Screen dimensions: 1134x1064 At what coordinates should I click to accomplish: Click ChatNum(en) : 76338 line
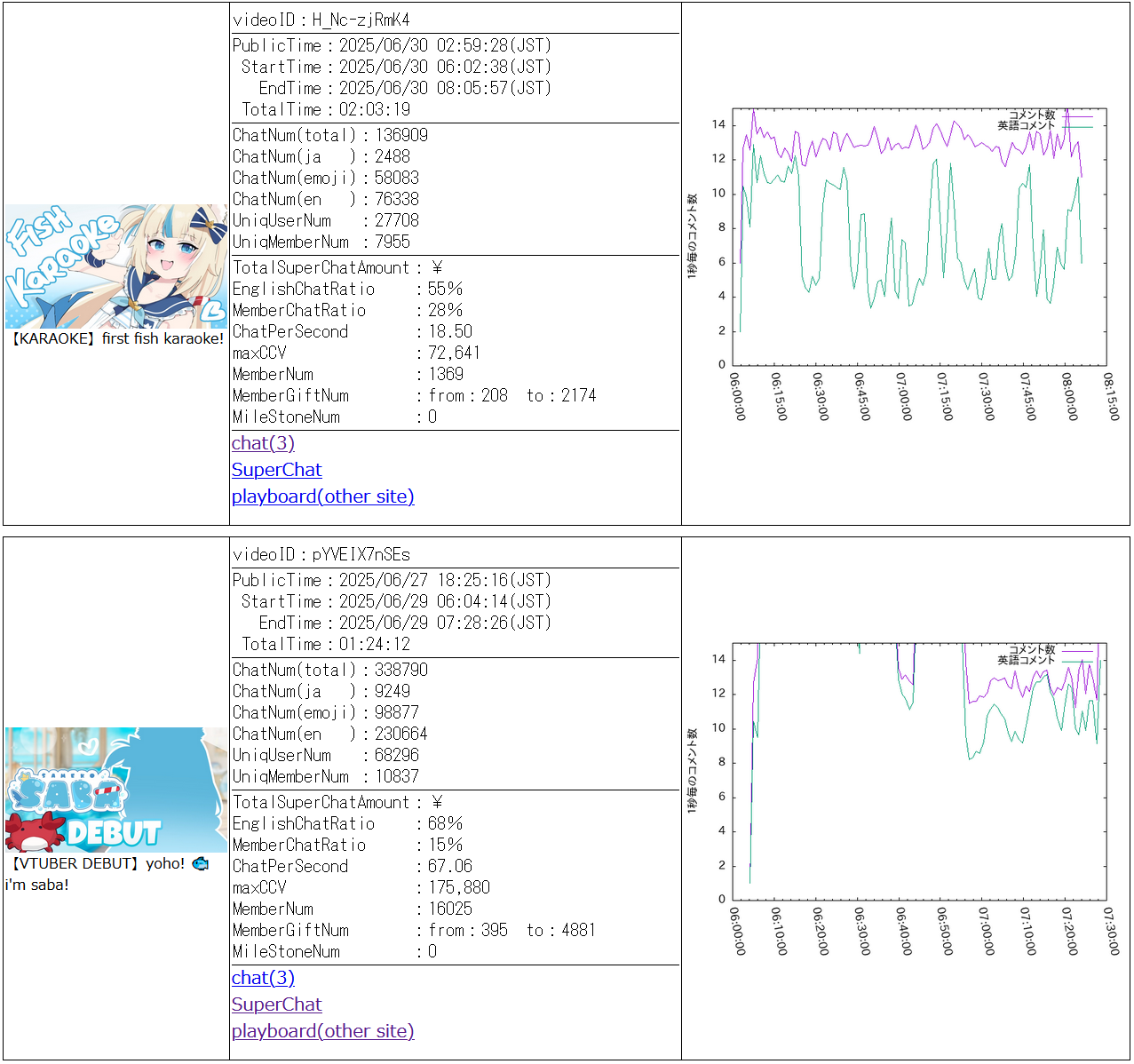326,199
